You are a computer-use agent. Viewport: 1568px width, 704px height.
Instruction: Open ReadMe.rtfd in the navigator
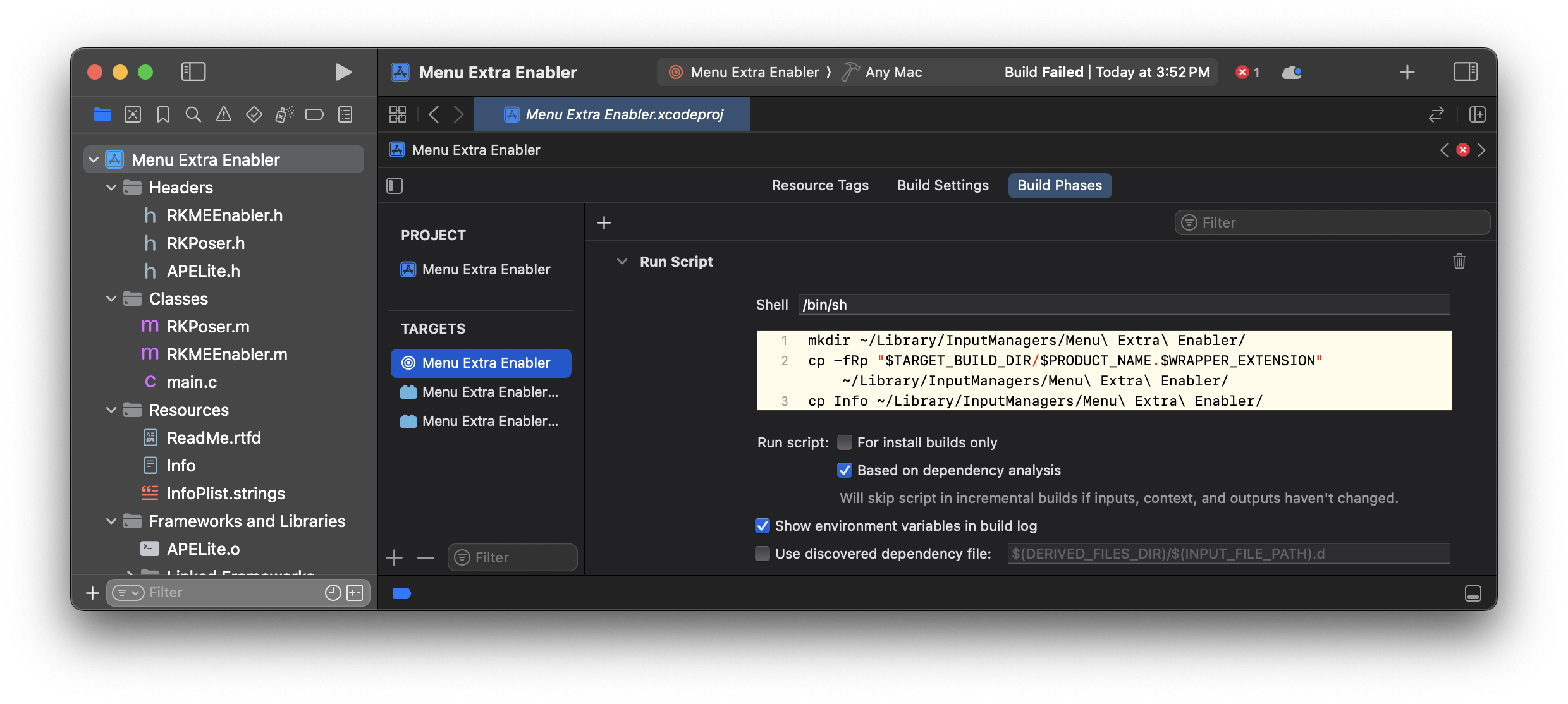pos(214,438)
